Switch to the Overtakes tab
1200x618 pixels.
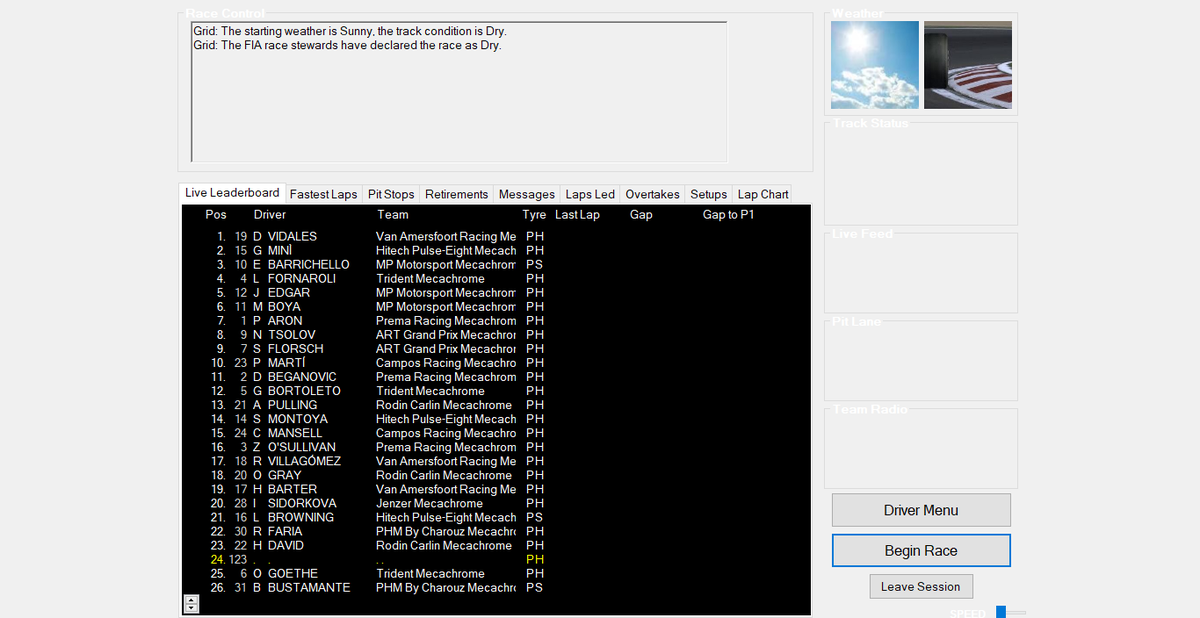(x=652, y=194)
